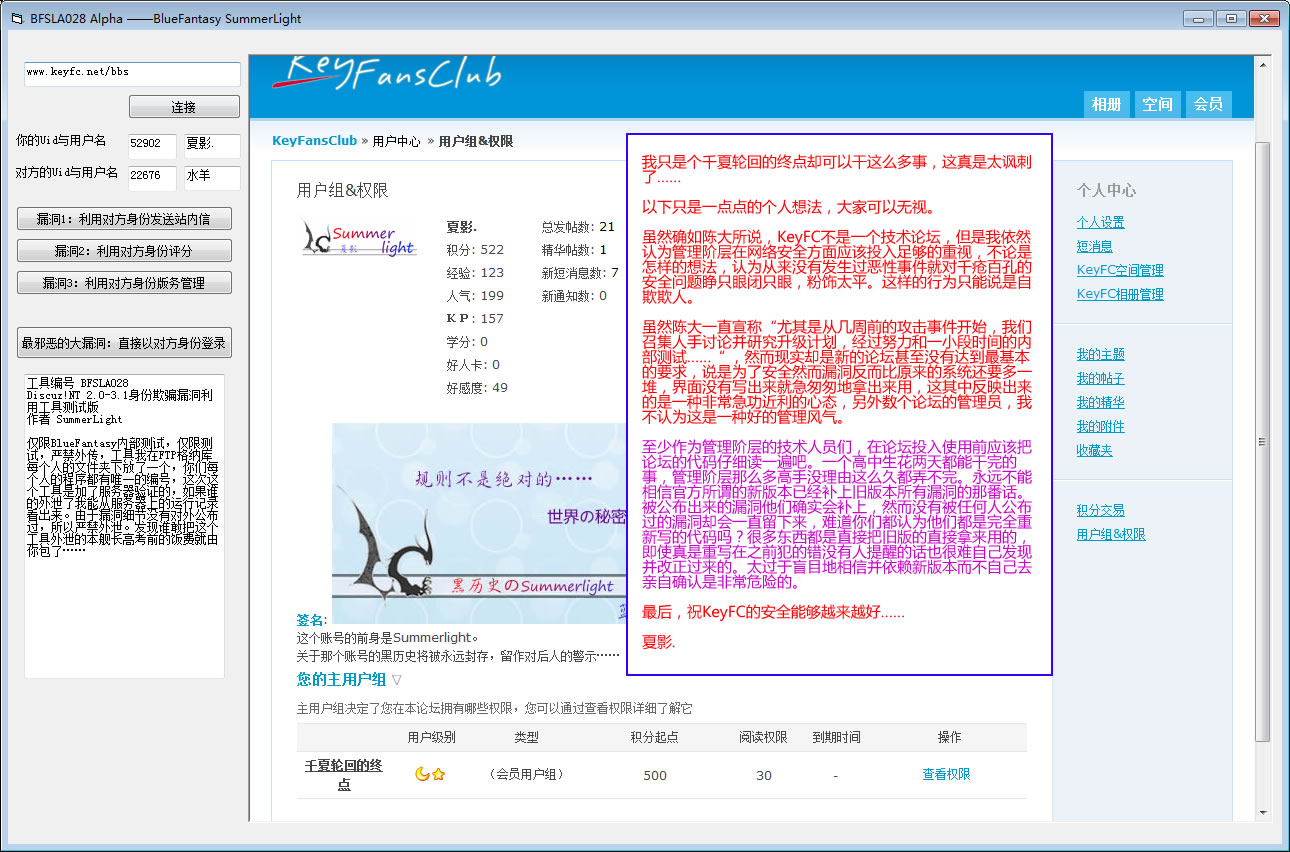
Task: Open 积分交易 sidebar link
Action: tap(1100, 510)
